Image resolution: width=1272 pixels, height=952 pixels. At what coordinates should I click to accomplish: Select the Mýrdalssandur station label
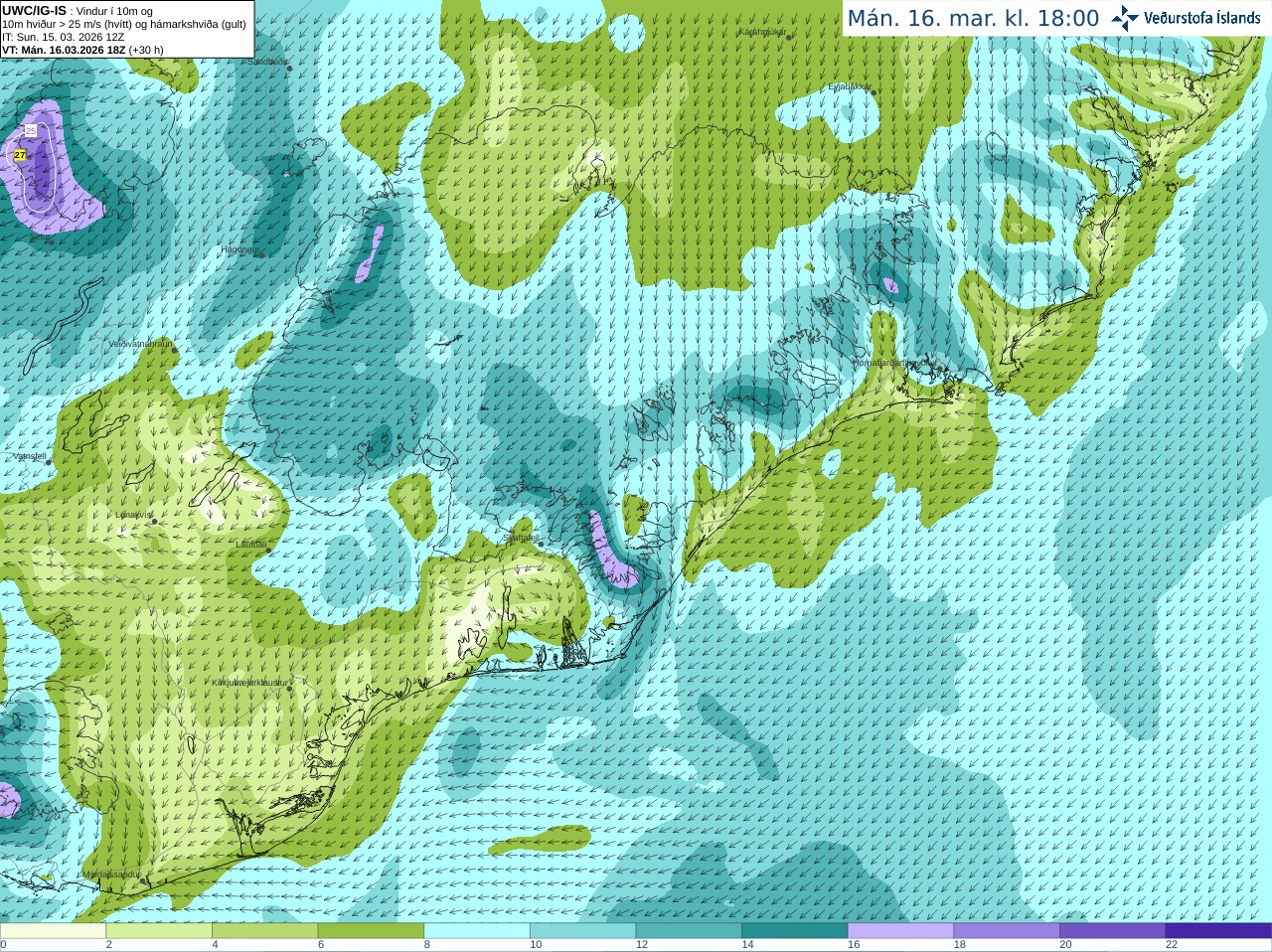point(111,874)
